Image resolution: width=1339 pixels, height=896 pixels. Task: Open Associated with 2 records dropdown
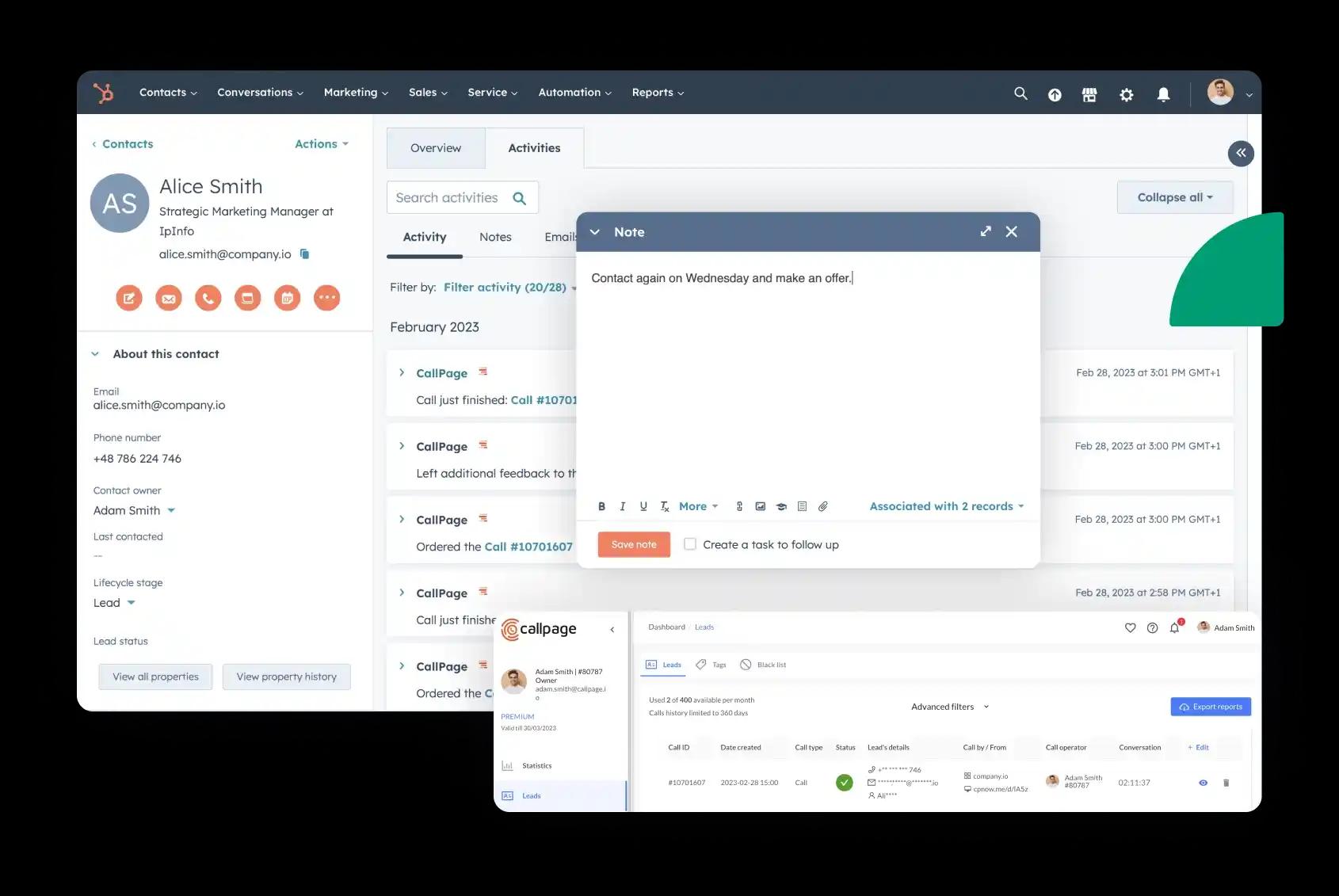coord(946,506)
